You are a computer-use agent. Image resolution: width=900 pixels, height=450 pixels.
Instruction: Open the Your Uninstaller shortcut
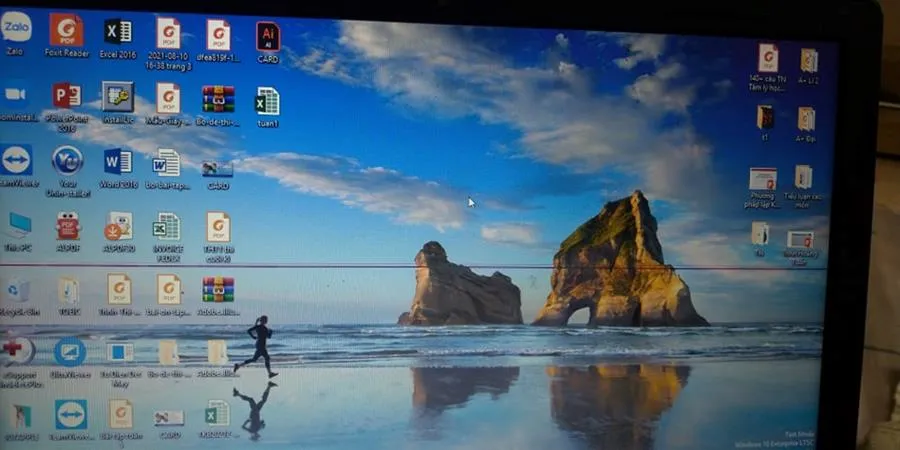pyautogui.click(x=67, y=161)
